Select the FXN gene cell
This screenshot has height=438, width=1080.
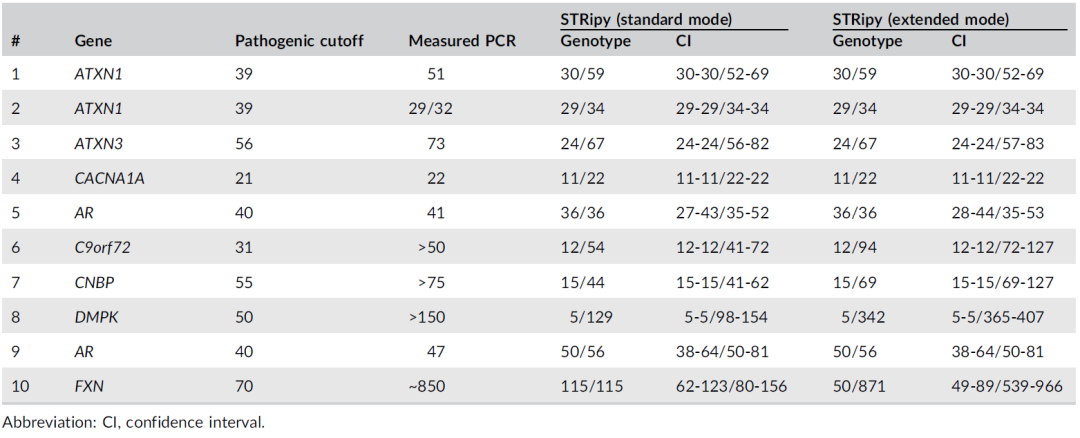point(89,386)
